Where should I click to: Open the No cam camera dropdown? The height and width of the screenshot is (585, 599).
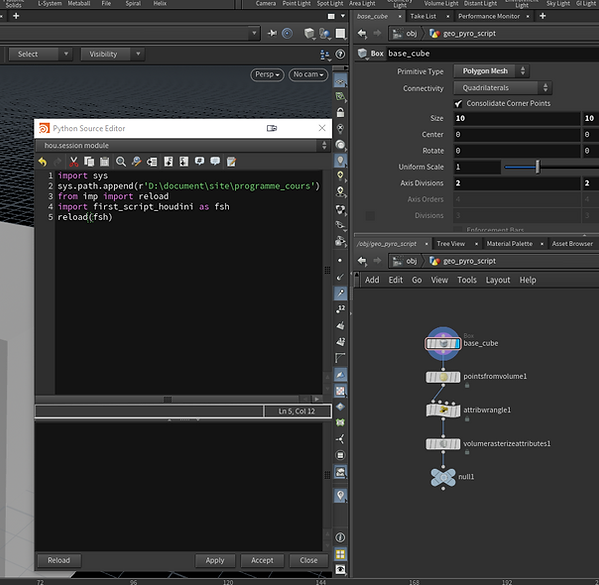[x=308, y=75]
